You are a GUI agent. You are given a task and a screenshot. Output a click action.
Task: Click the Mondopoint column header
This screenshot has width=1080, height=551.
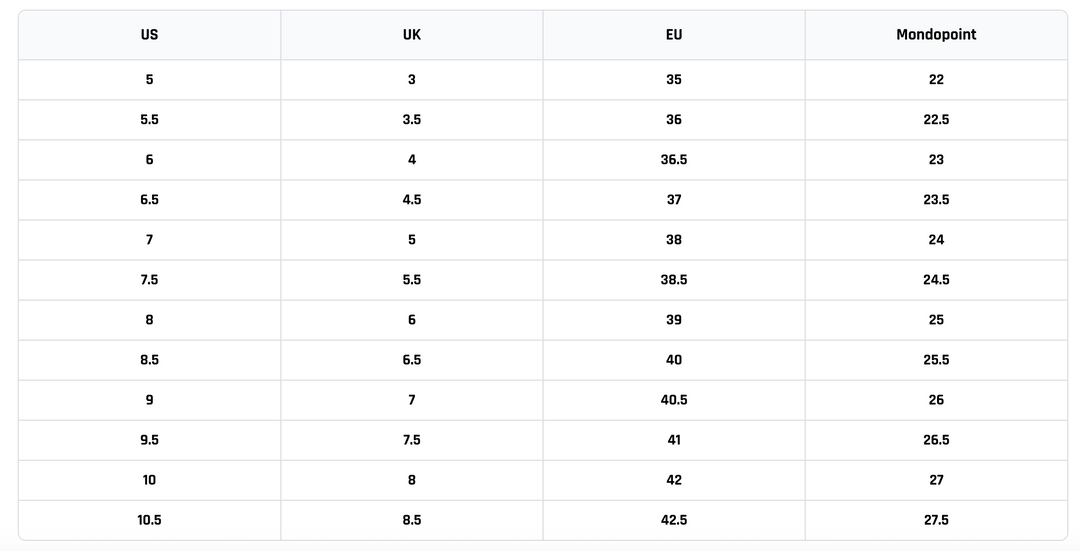point(936,35)
